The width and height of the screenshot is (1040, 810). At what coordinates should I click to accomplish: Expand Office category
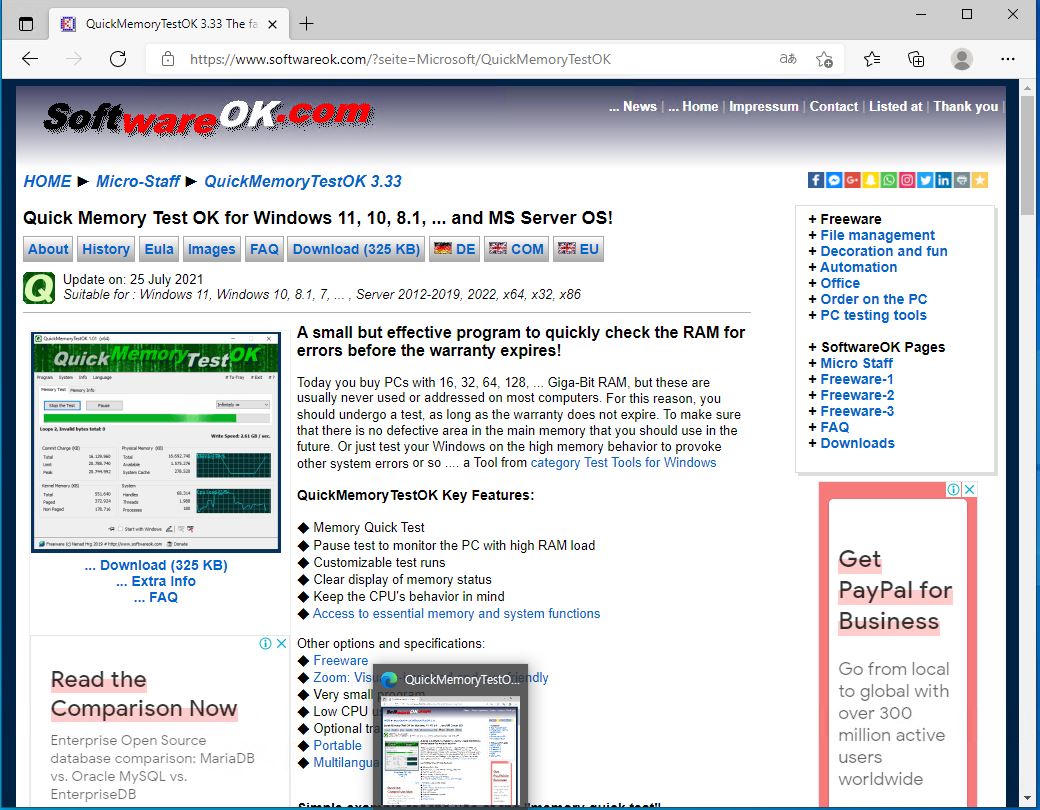click(x=840, y=283)
